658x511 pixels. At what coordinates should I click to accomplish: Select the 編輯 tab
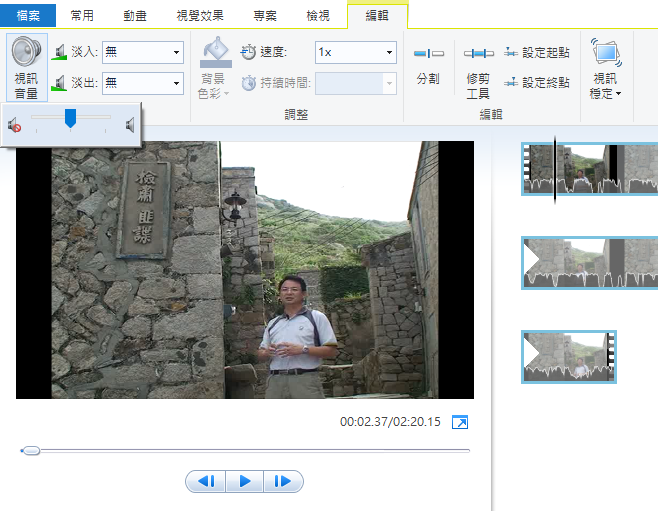coord(377,16)
